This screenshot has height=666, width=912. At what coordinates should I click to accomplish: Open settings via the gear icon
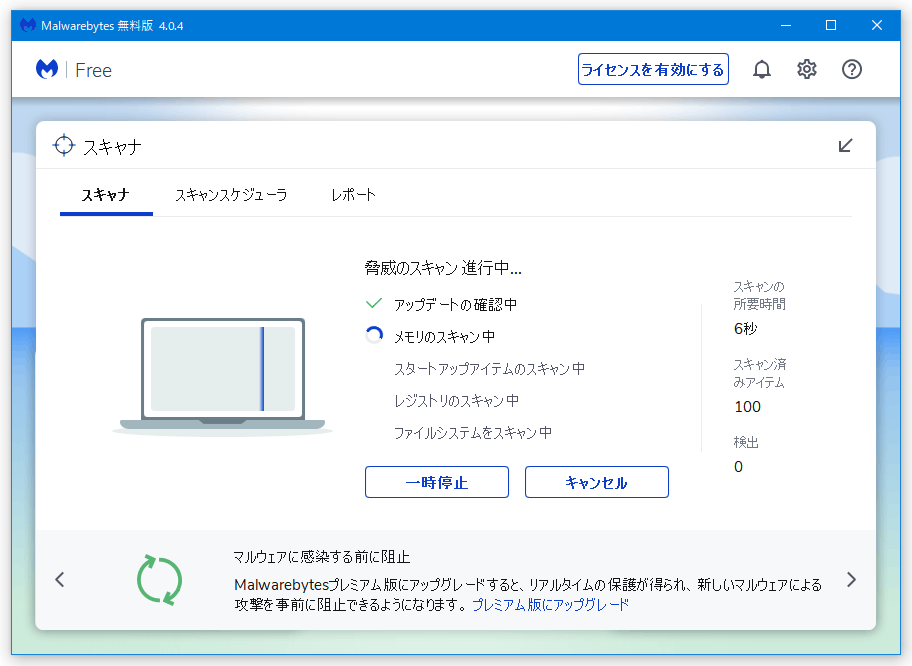(806, 69)
